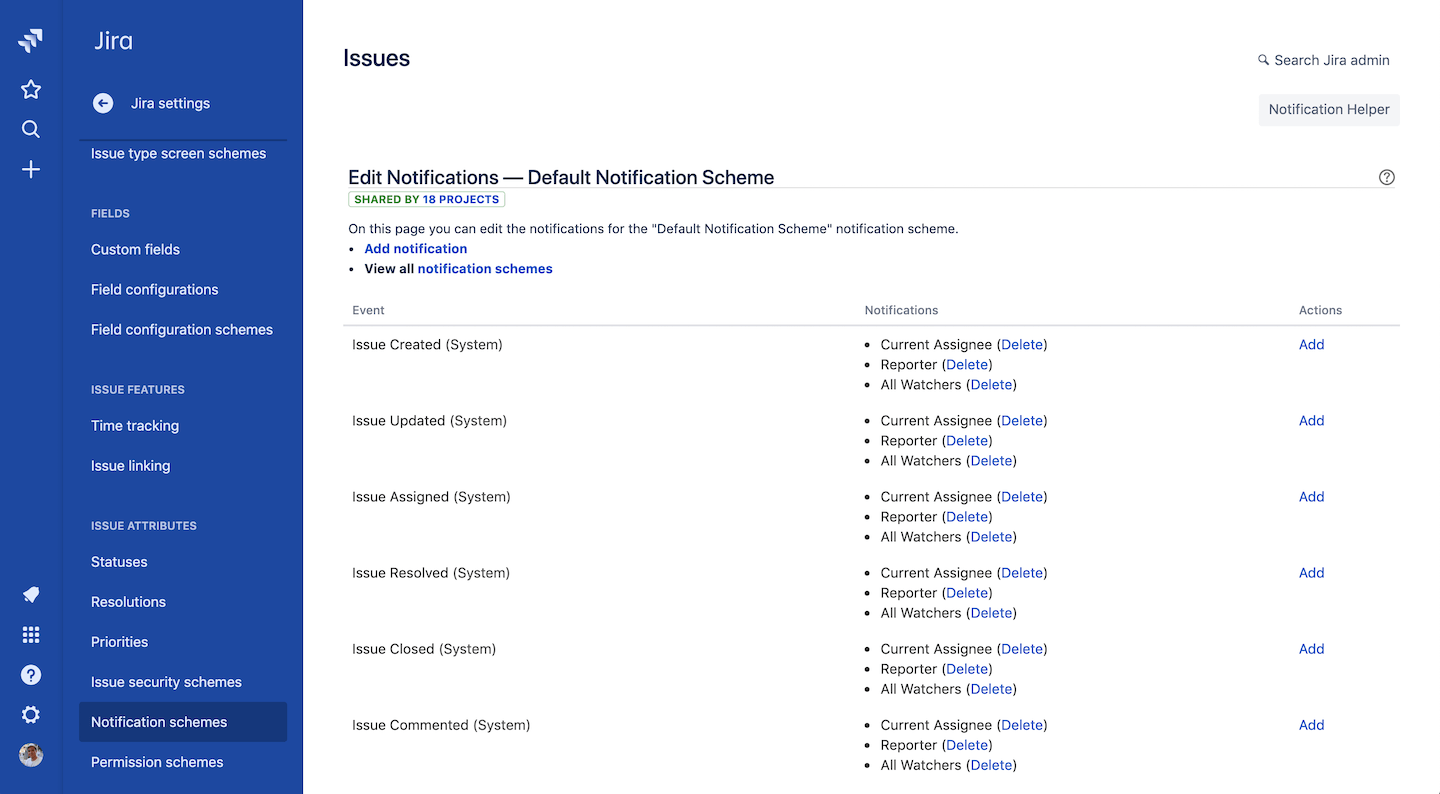Screen dimensions: 1440x794
Task: Open page help icon beside scheme title
Action: (1386, 178)
